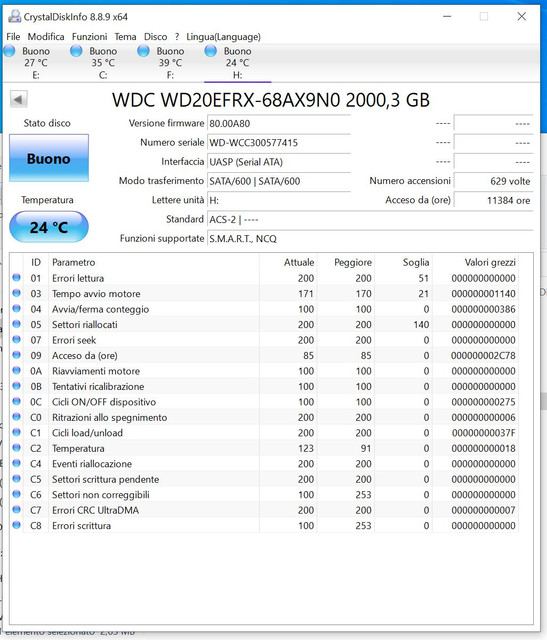Click the status dot next to Temperatura row
The image size is (547, 640).
click(x=16, y=448)
